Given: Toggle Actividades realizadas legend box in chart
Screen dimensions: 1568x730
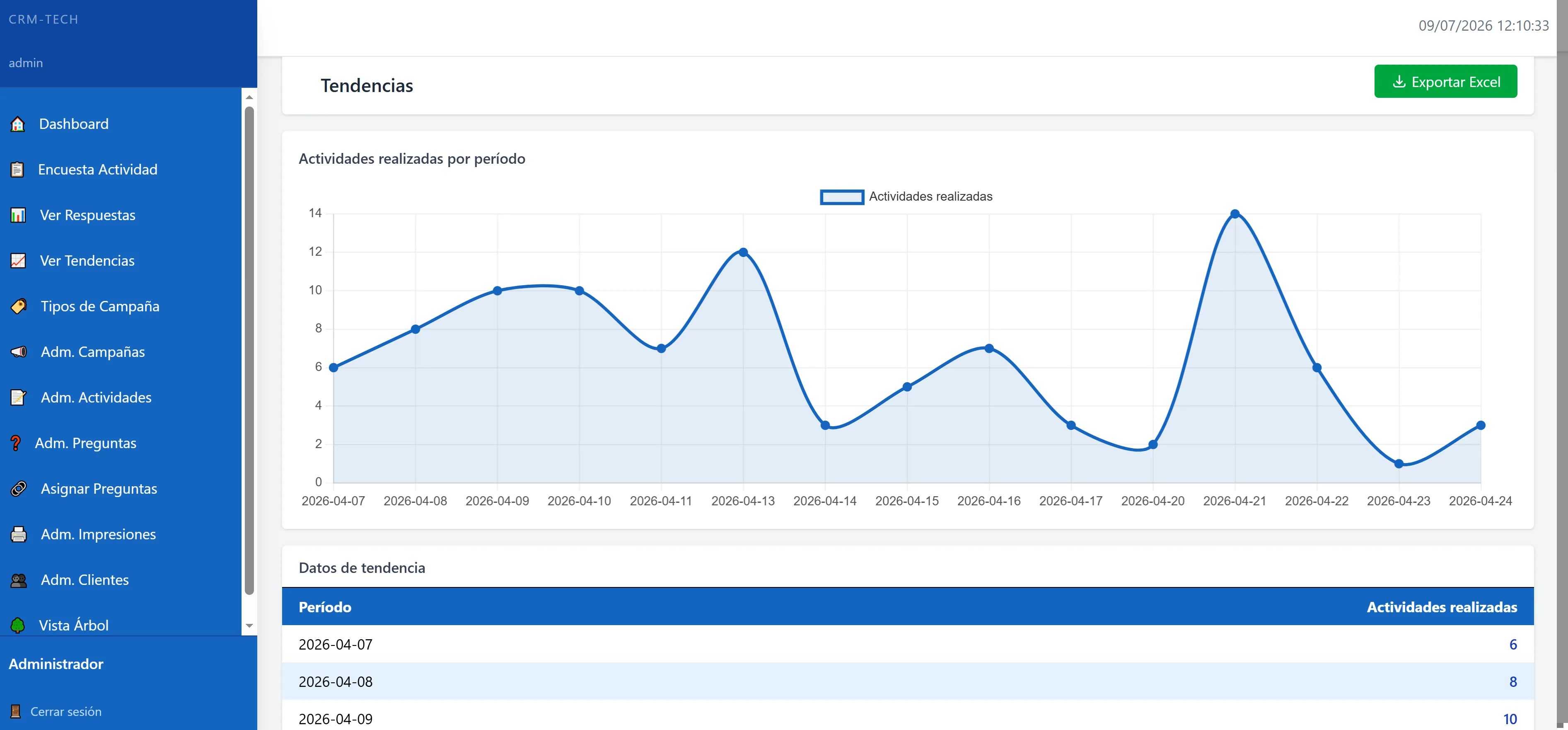Looking at the screenshot, I should coord(842,196).
